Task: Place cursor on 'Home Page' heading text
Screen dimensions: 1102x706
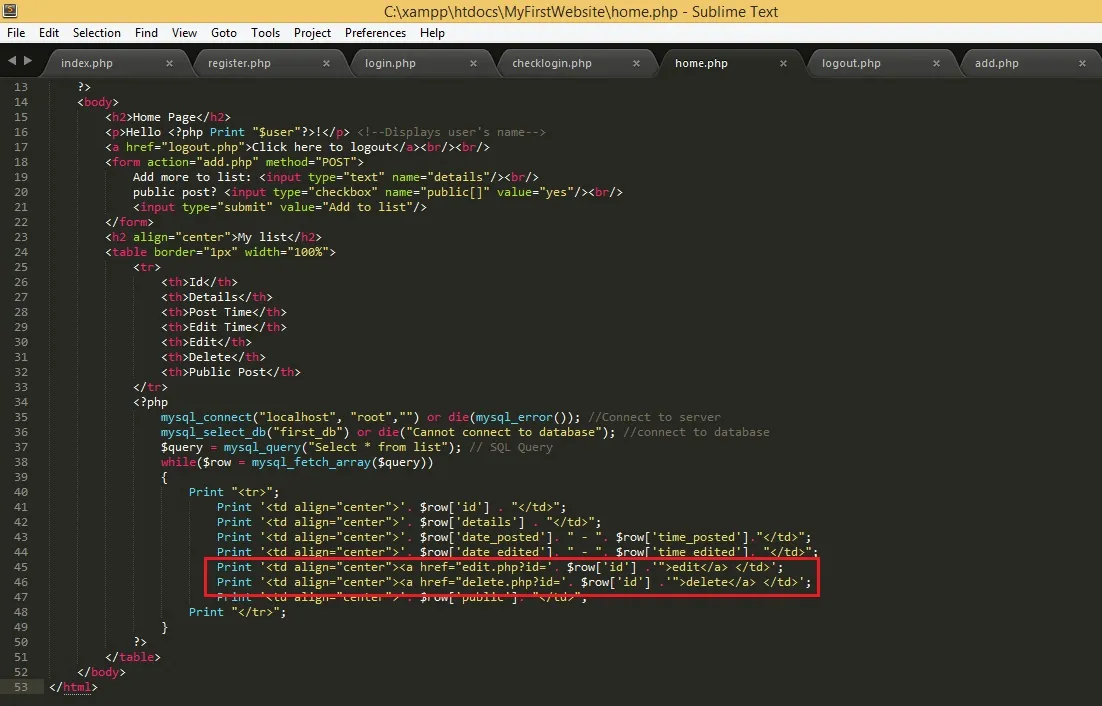Action: point(164,117)
